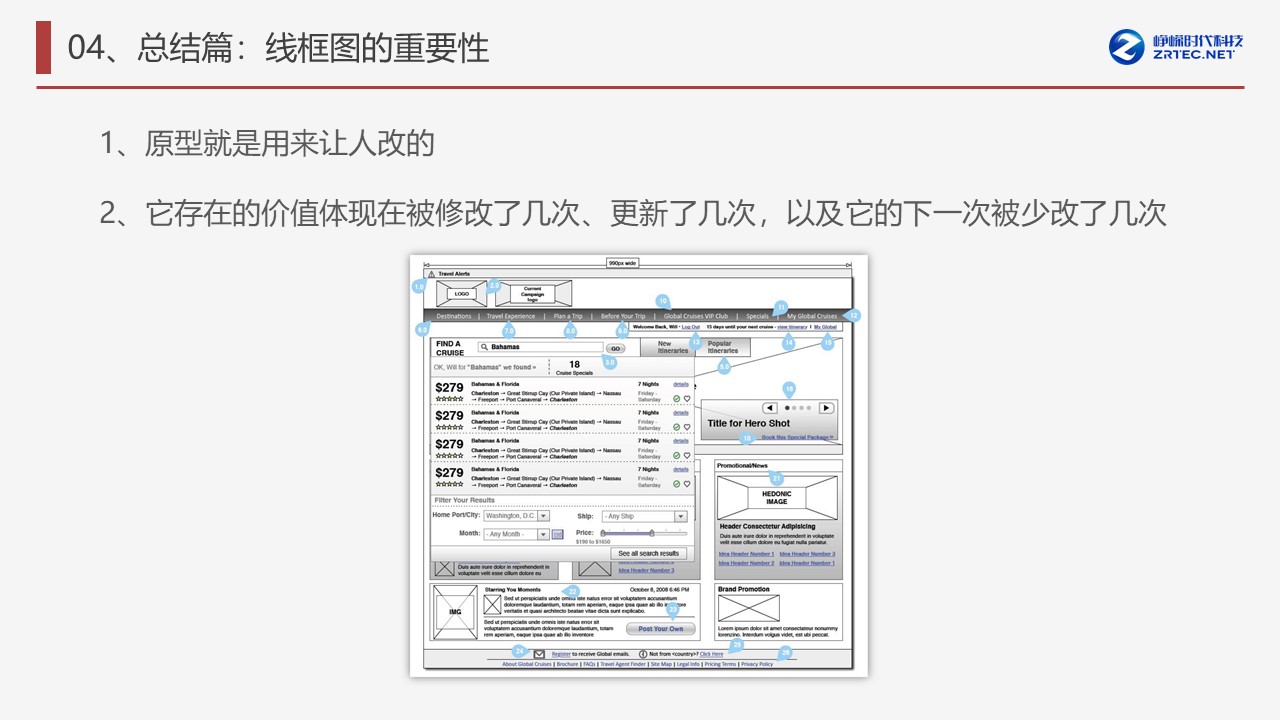Select the first hero carousel dot
Screen dimensions: 1280x720
tap(787, 407)
